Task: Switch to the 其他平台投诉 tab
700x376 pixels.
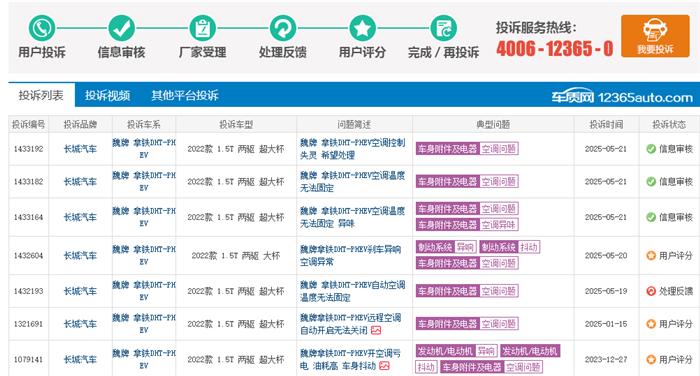Action: pyautogui.click(x=185, y=95)
